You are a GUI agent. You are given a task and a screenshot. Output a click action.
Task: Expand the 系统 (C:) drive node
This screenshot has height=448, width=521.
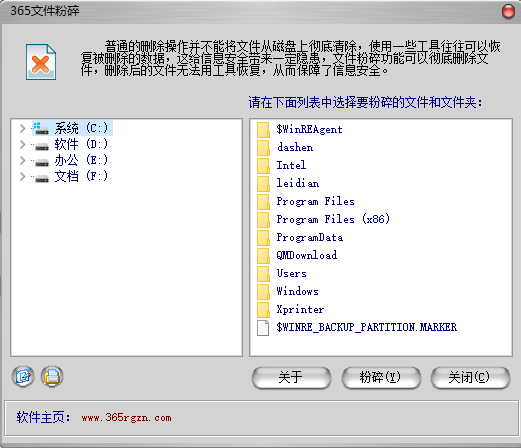(22, 128)
